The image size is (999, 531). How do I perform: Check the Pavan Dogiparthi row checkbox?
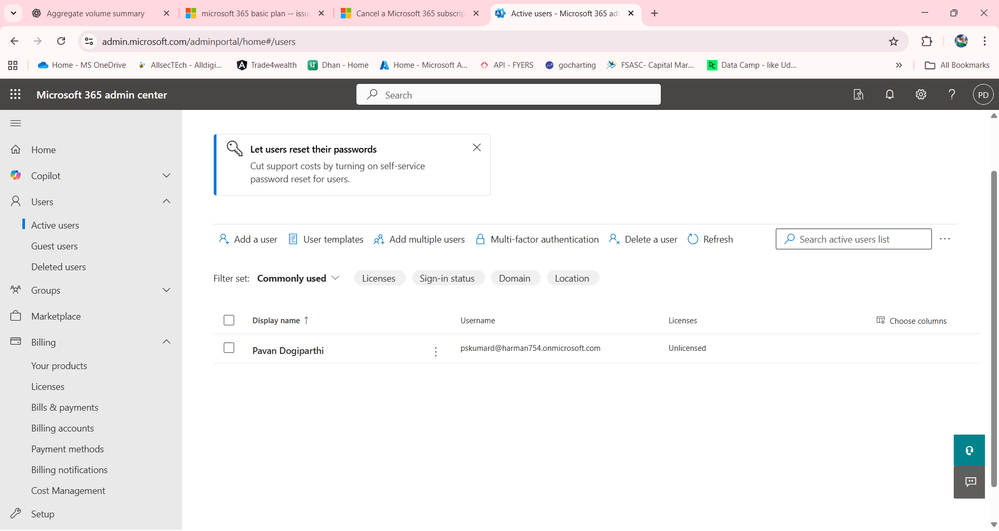pos(229,348)
